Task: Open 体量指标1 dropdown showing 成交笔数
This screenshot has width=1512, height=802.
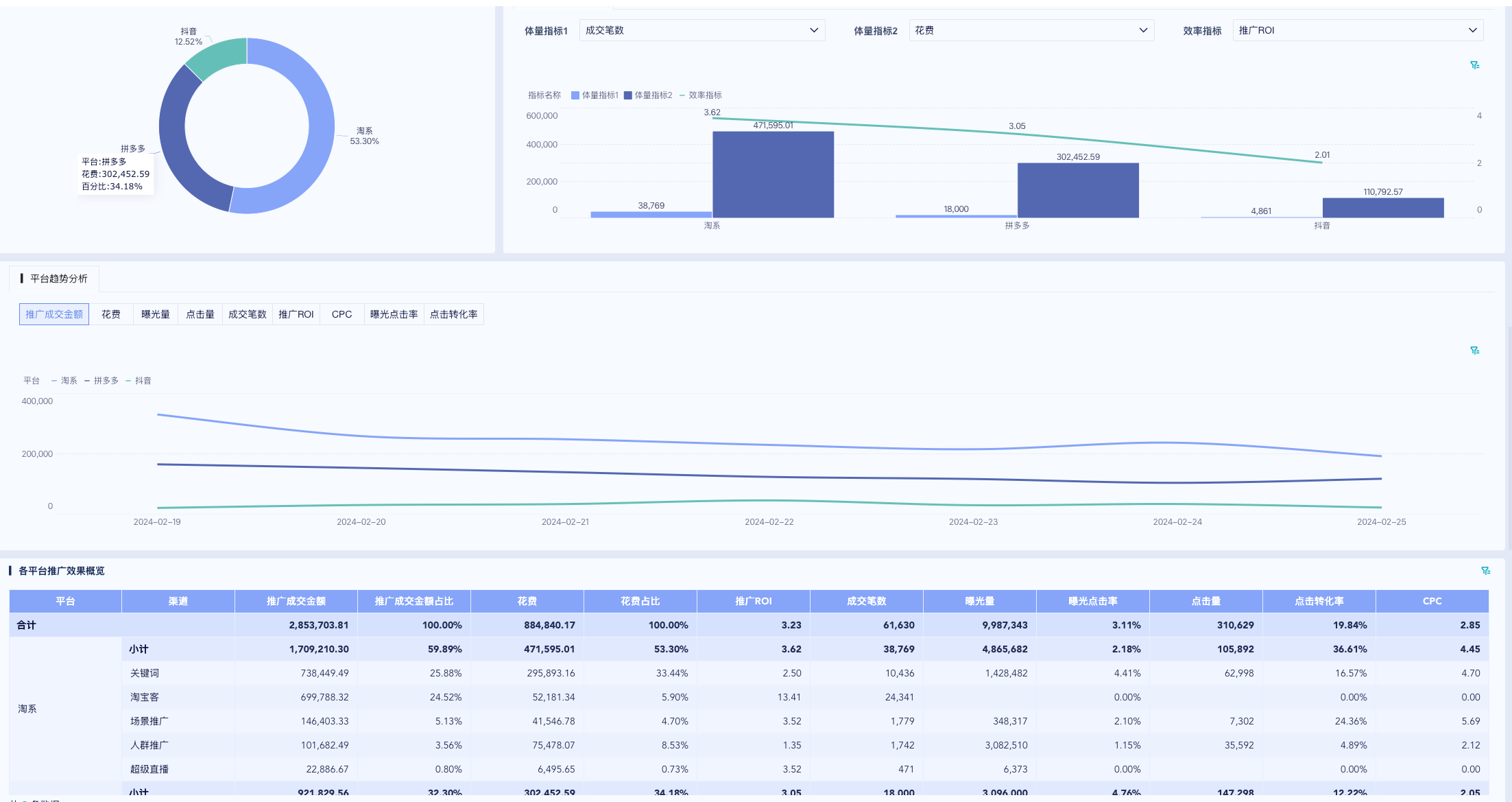Action: [701, 30]
